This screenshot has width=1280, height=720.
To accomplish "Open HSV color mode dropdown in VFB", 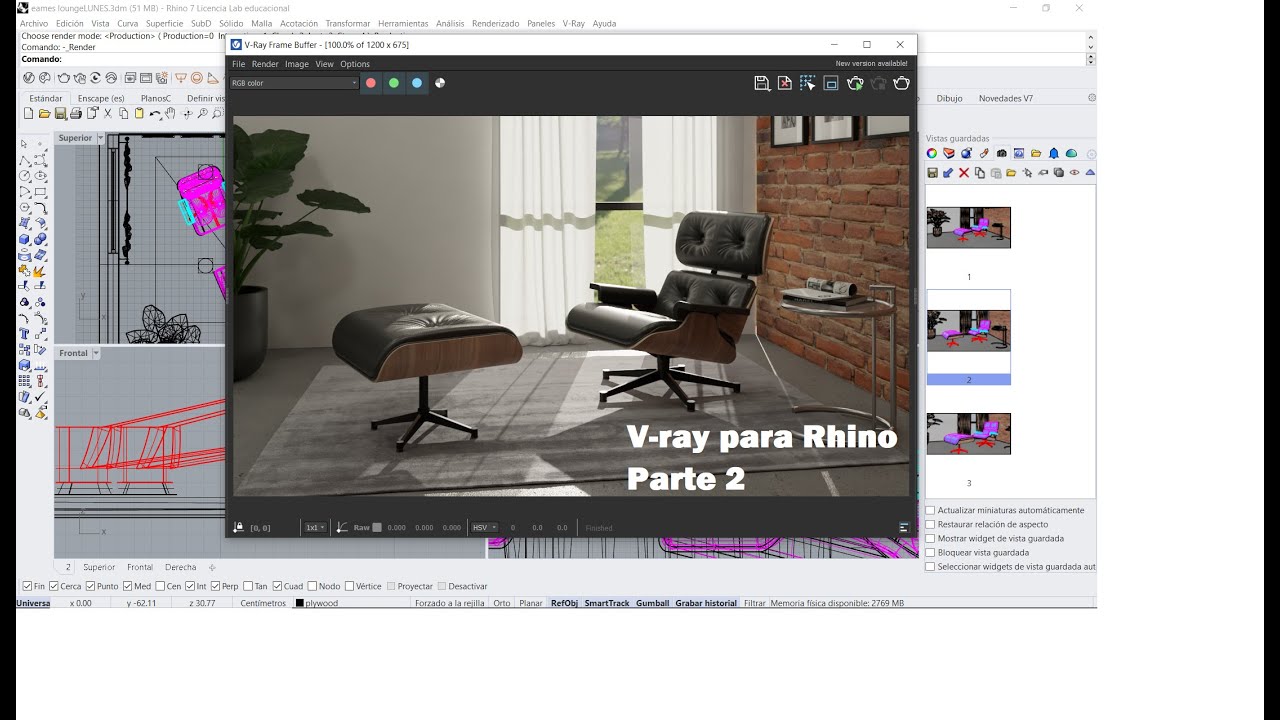I will [485, 527].
